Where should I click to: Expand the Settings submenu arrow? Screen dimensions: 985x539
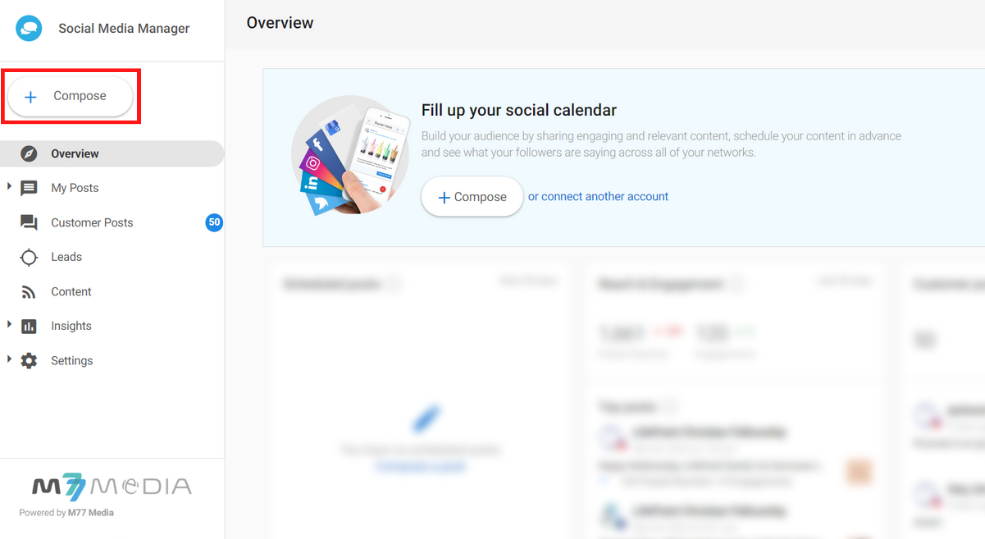(9, 359)
